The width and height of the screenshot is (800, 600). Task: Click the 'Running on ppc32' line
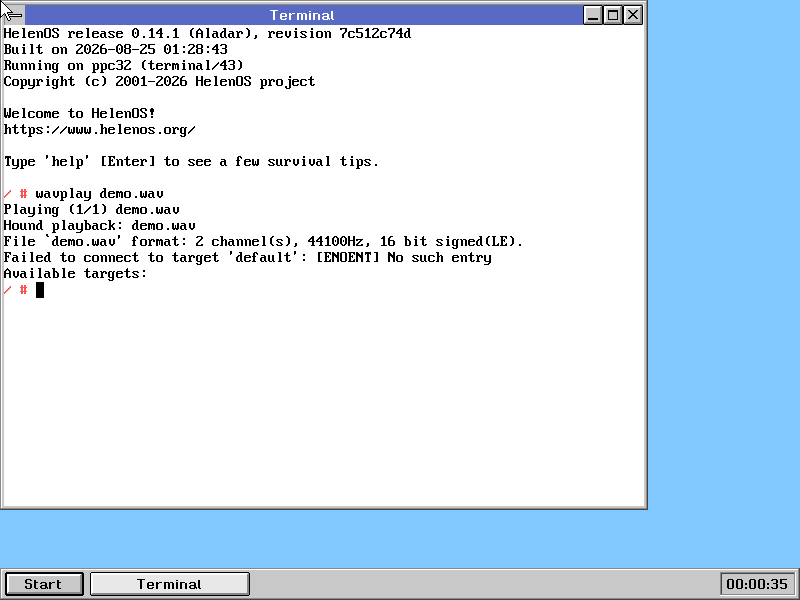pos(123,65)
